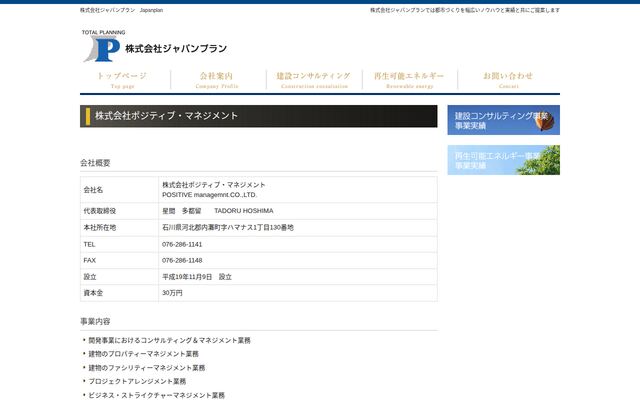The image size is (640, 400).
Task: Click fax number 076-286-1148
Action: pyautogui.click(x=182, y=260)
